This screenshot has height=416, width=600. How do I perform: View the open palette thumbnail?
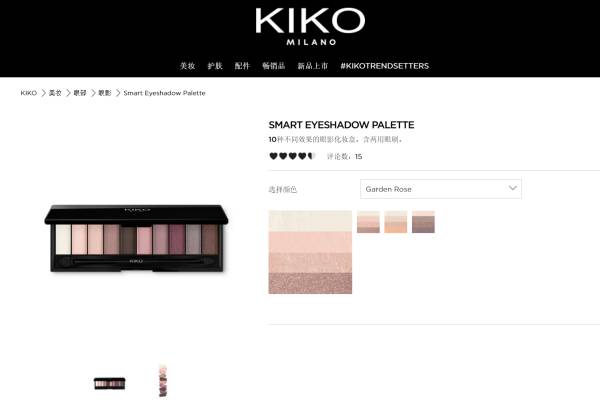tap(109, 383)
